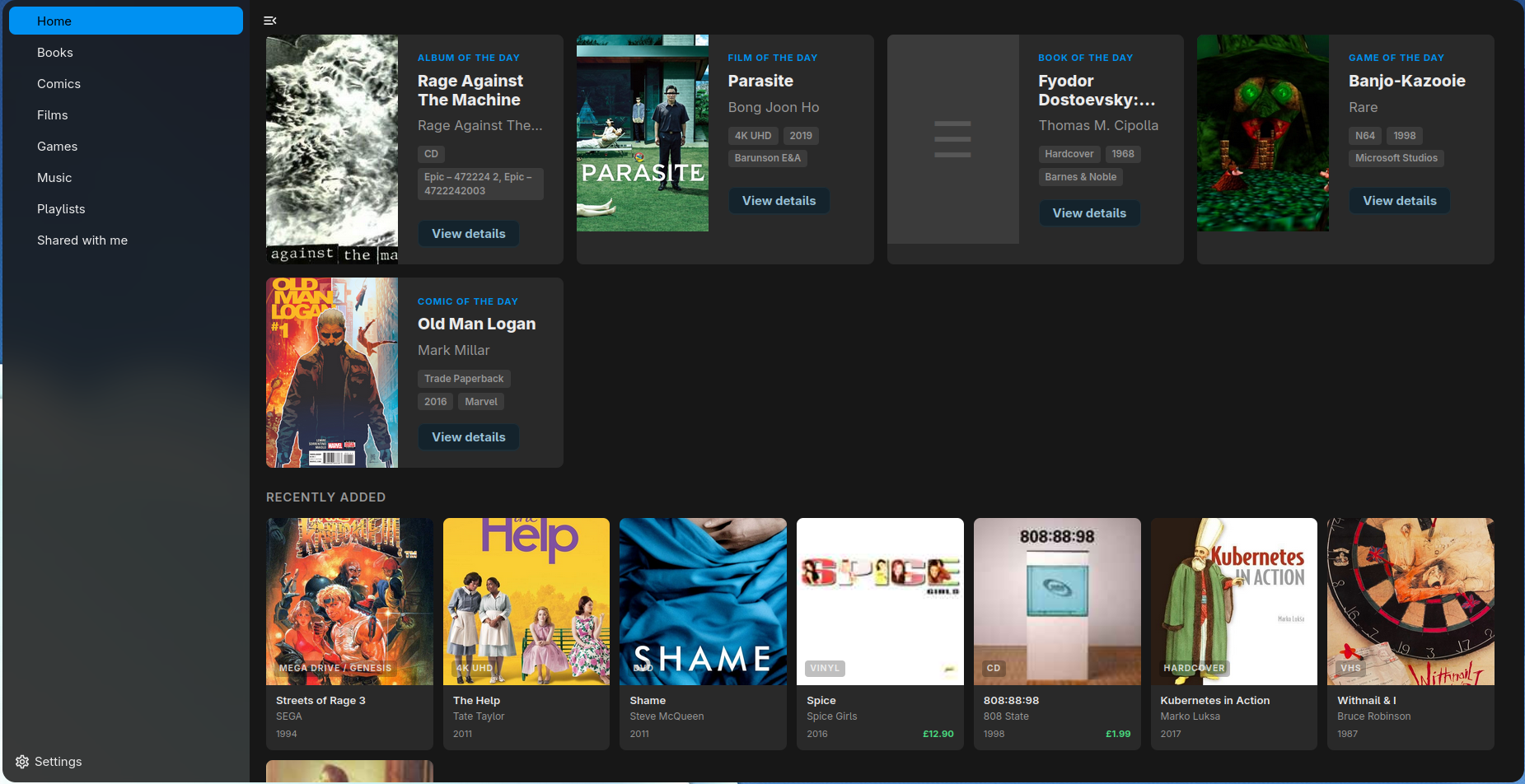Image resolution: width=1525 pixels, height=784 pixels.
Task: Open the Spice Girls vinyl cover
Action: coord(880,601)
